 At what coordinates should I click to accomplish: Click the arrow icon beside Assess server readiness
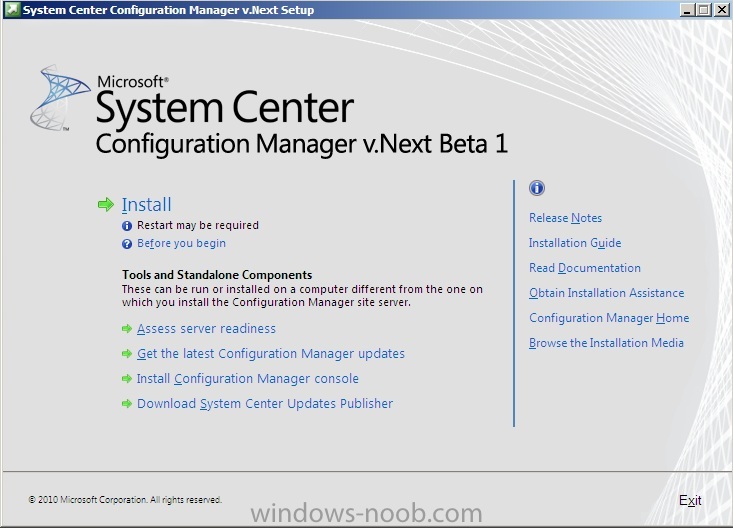pyautogui.click(x=127, y=329)
